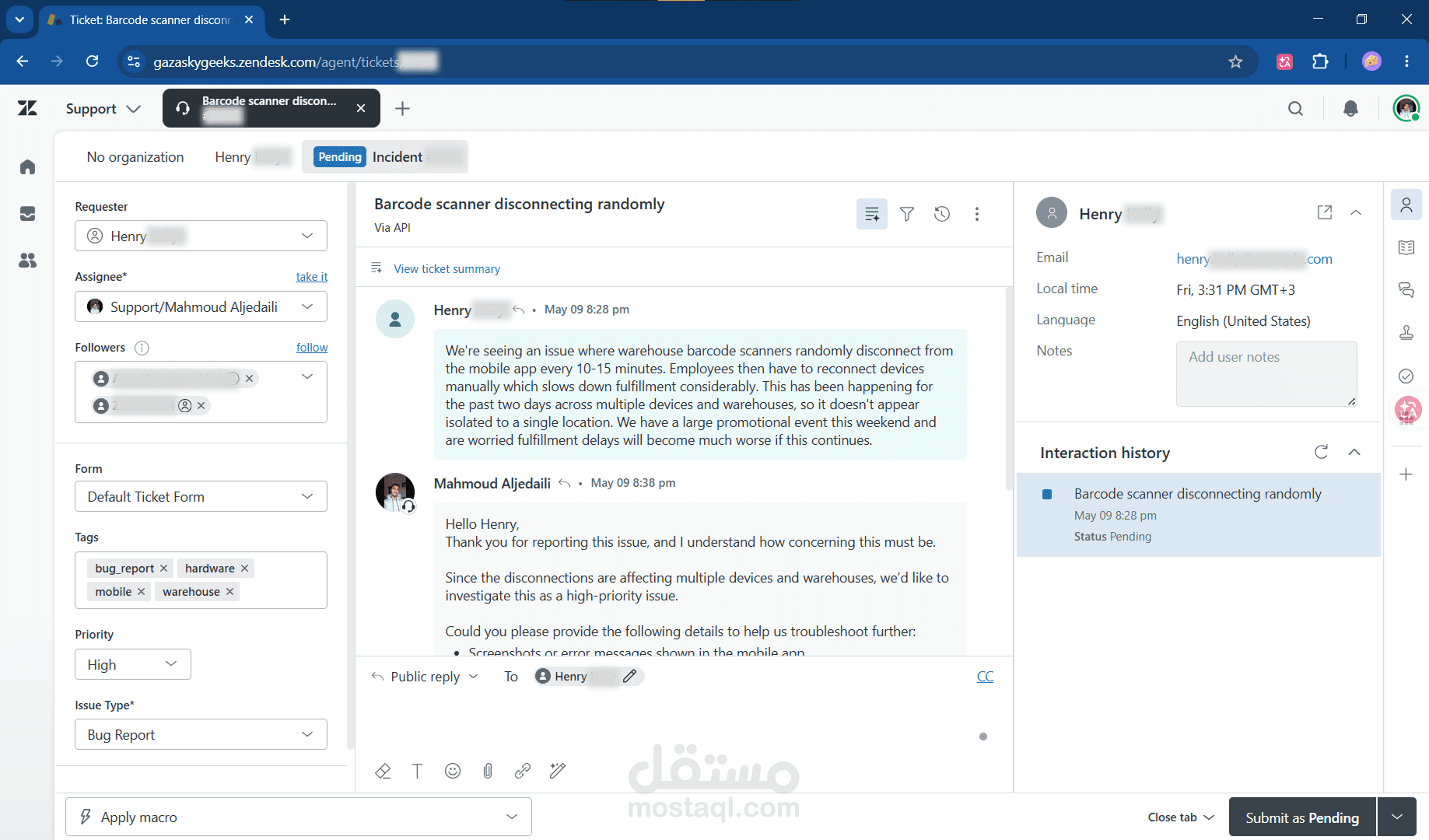
Task: Open the AI writing tools wand icon
Action: (x=558, y=771)
